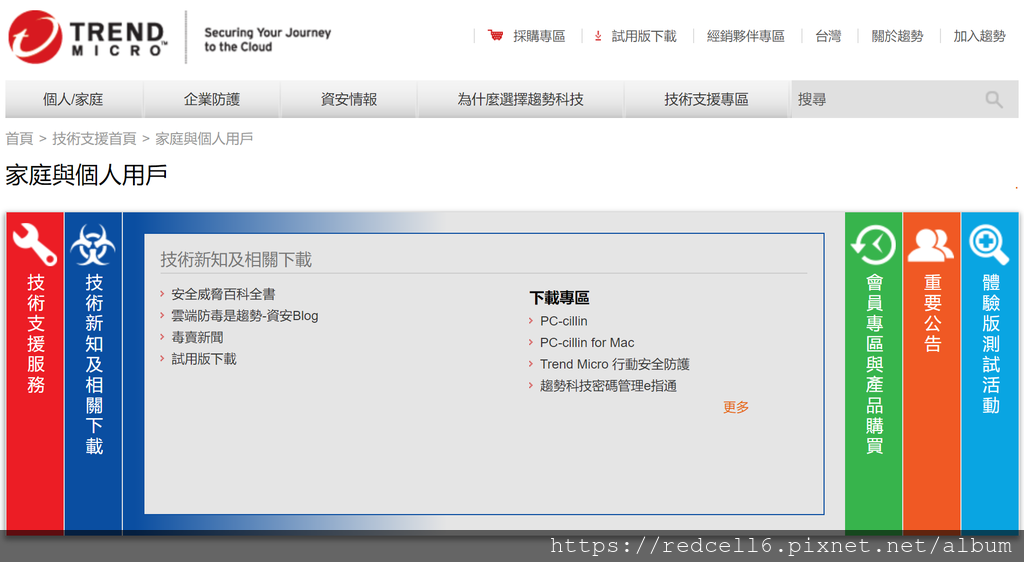Click the red shopping cart icon

point(496,35)
